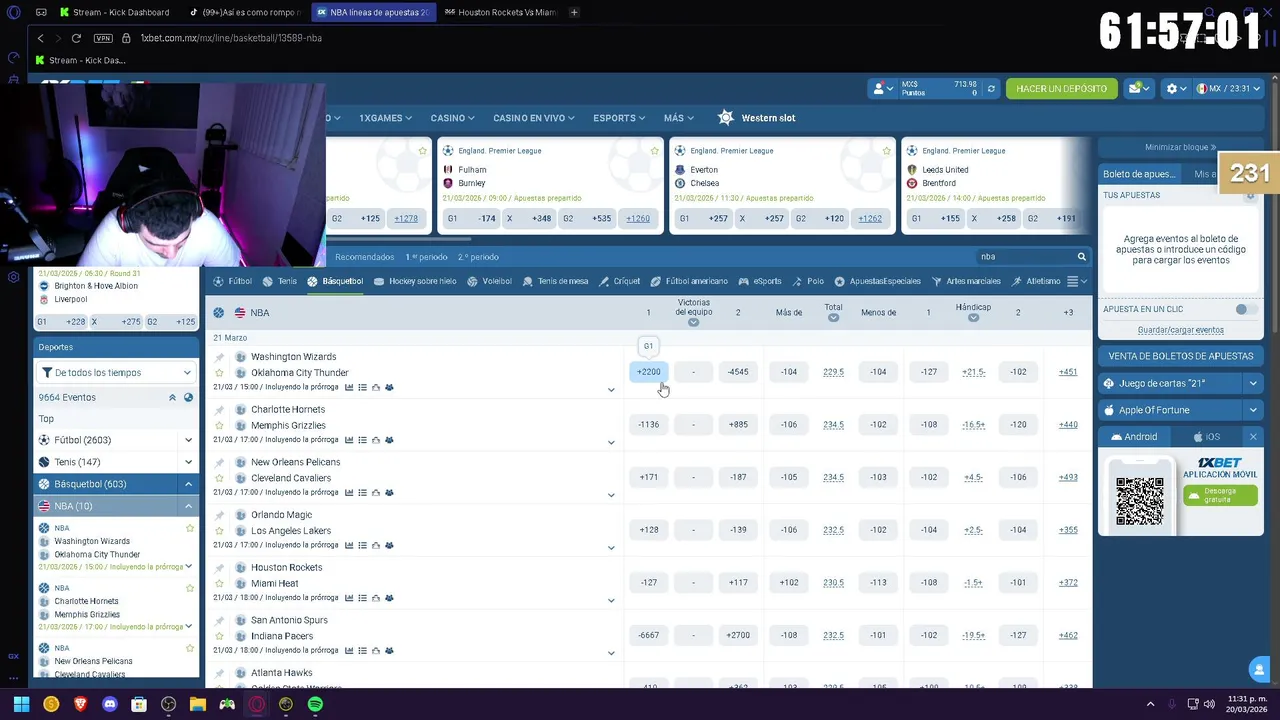Open Western slot promotion

[757, 118]
